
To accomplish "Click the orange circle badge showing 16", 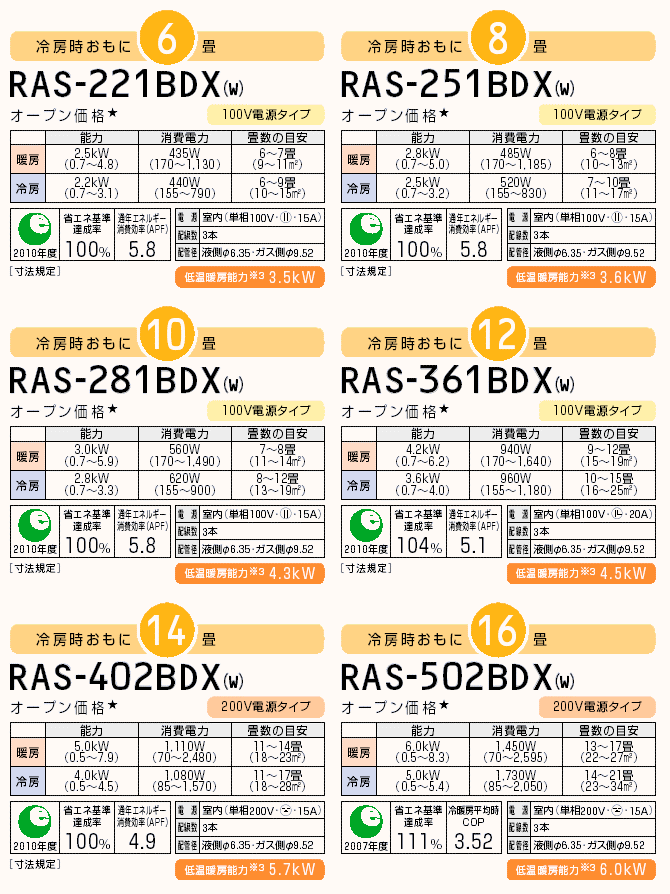I will (x=498, y=631).
